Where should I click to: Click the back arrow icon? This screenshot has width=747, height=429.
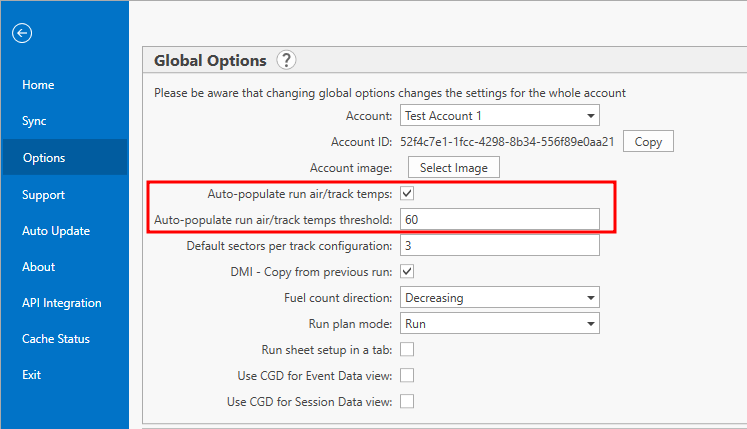pos(22,33)
